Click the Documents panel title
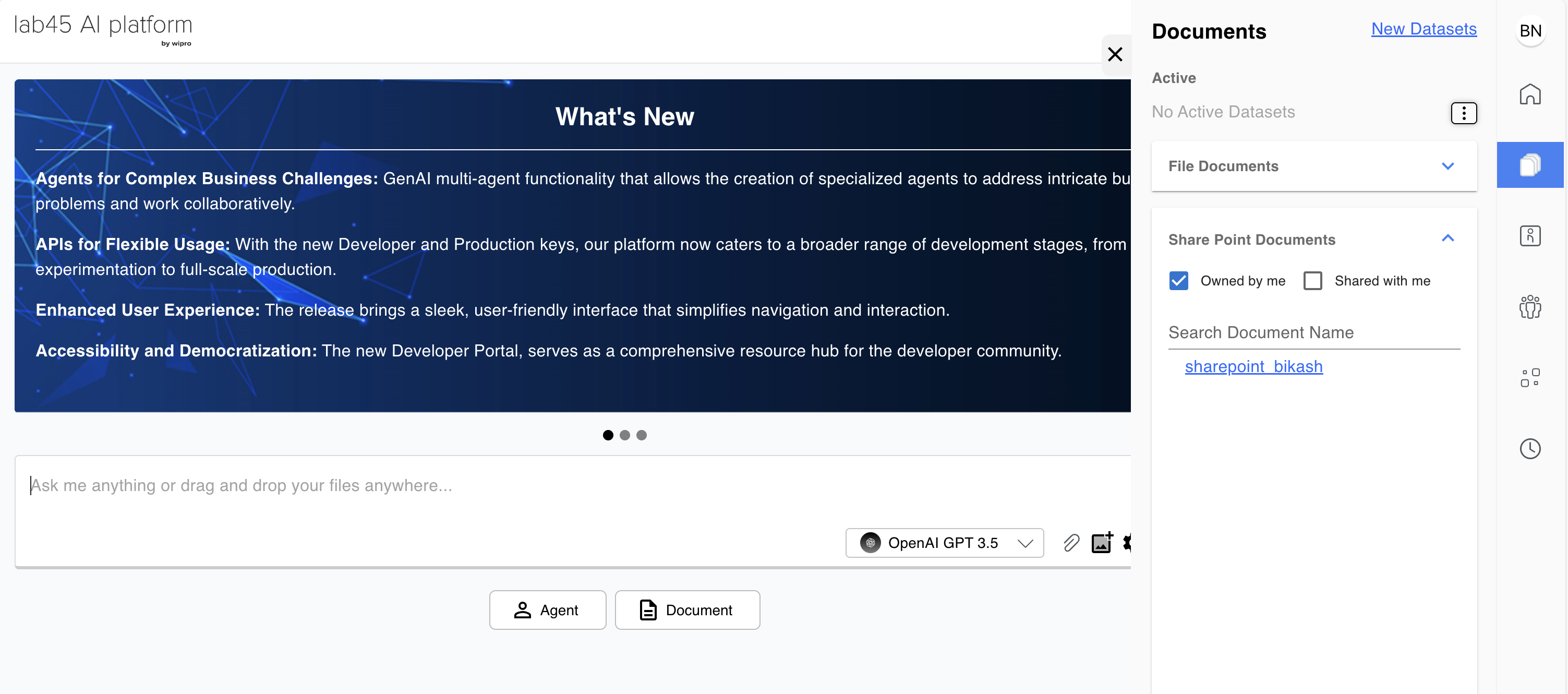 [1209, 31]
